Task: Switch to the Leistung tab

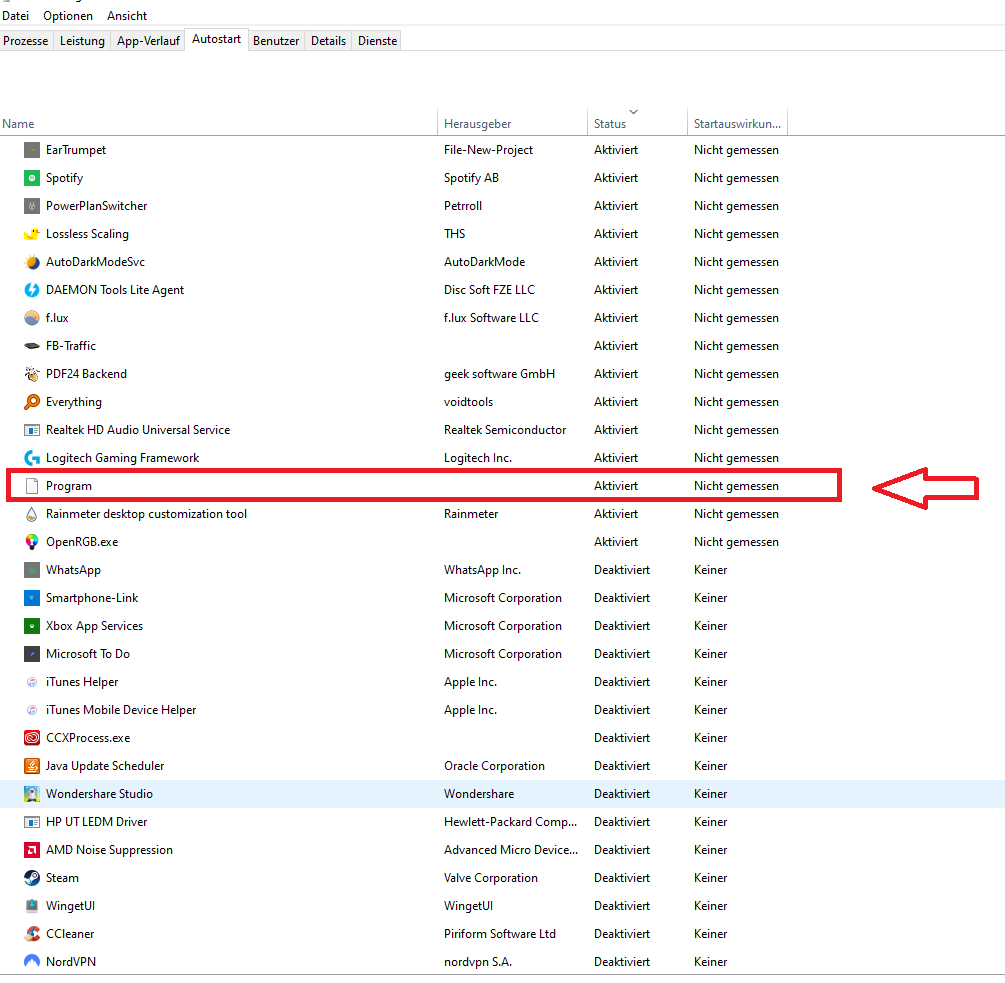Action: coord(82,40)
